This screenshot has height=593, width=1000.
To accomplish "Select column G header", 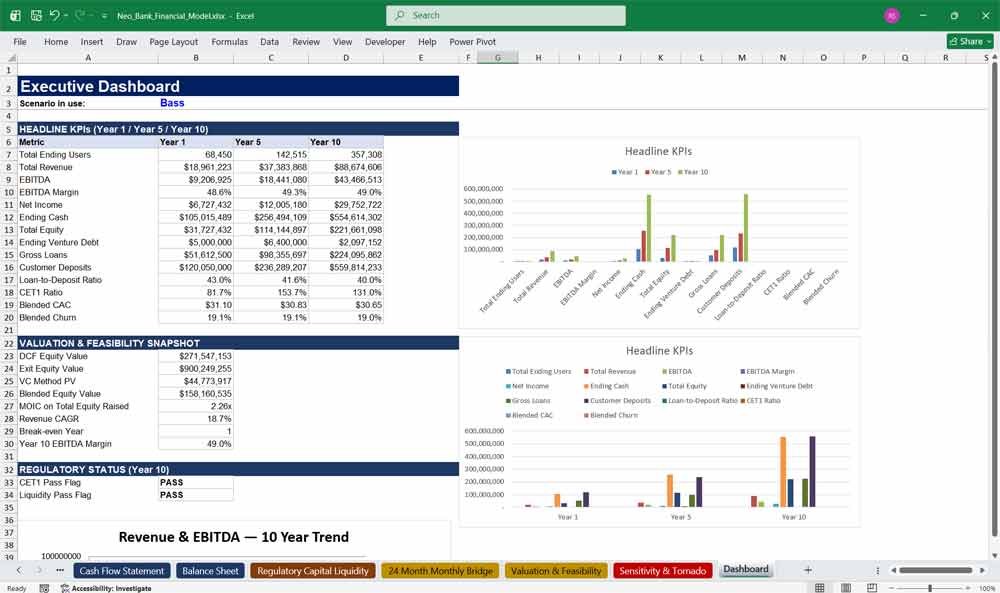I will [497, 58].
